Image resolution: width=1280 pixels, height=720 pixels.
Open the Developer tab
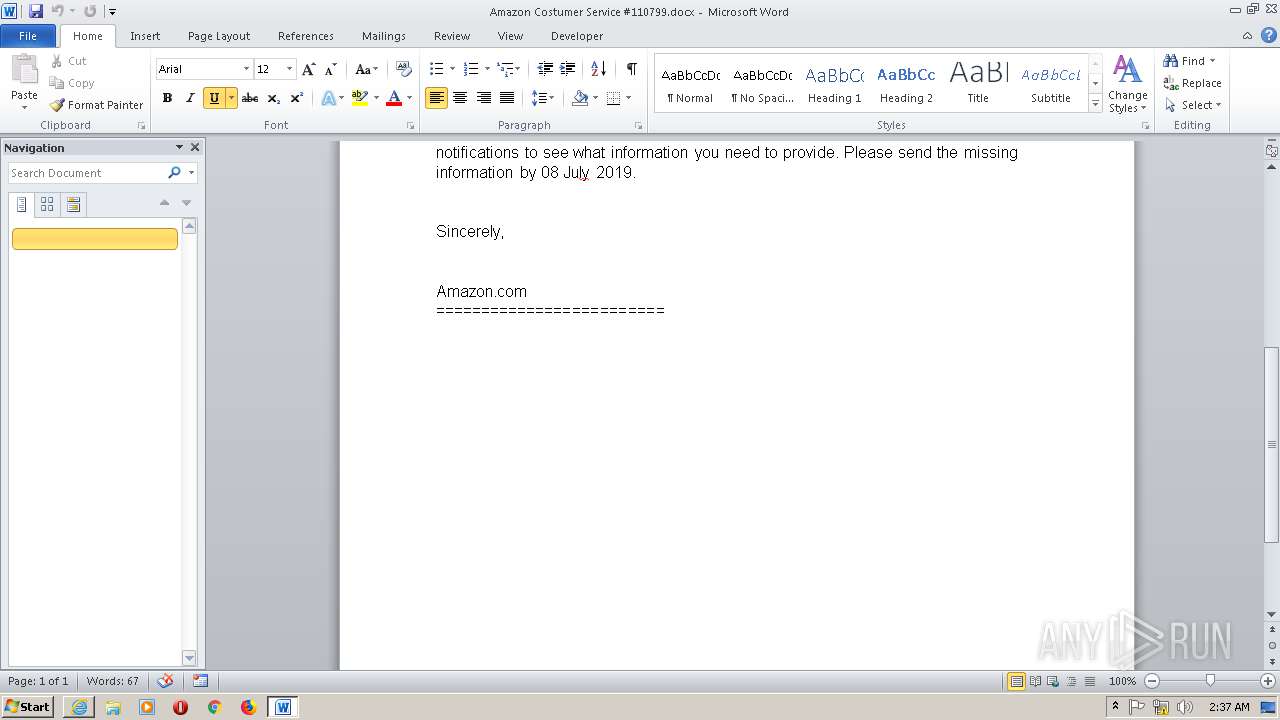pos(577,36)
